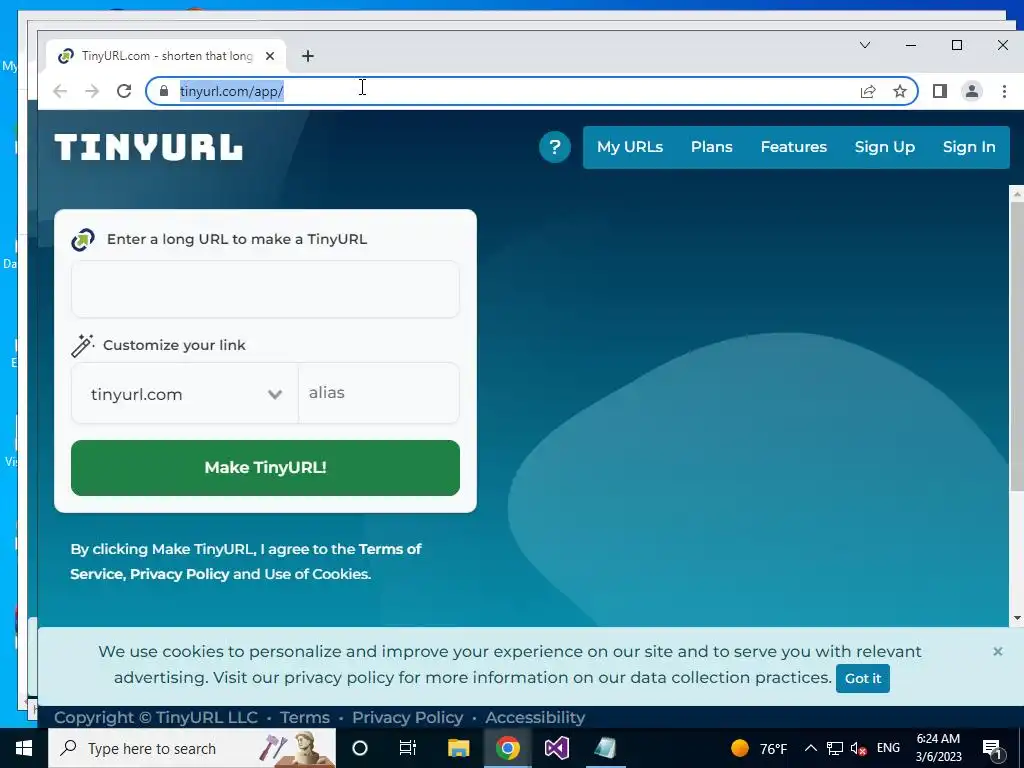Click the magic wand Customize icon
The image size is (1024, 768).
coord(83,345)
